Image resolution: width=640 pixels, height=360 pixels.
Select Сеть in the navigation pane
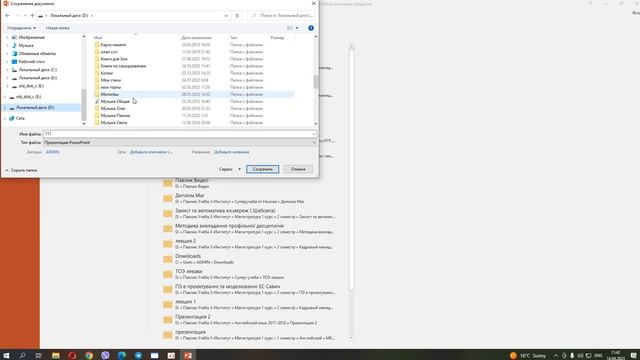(20, 118)
